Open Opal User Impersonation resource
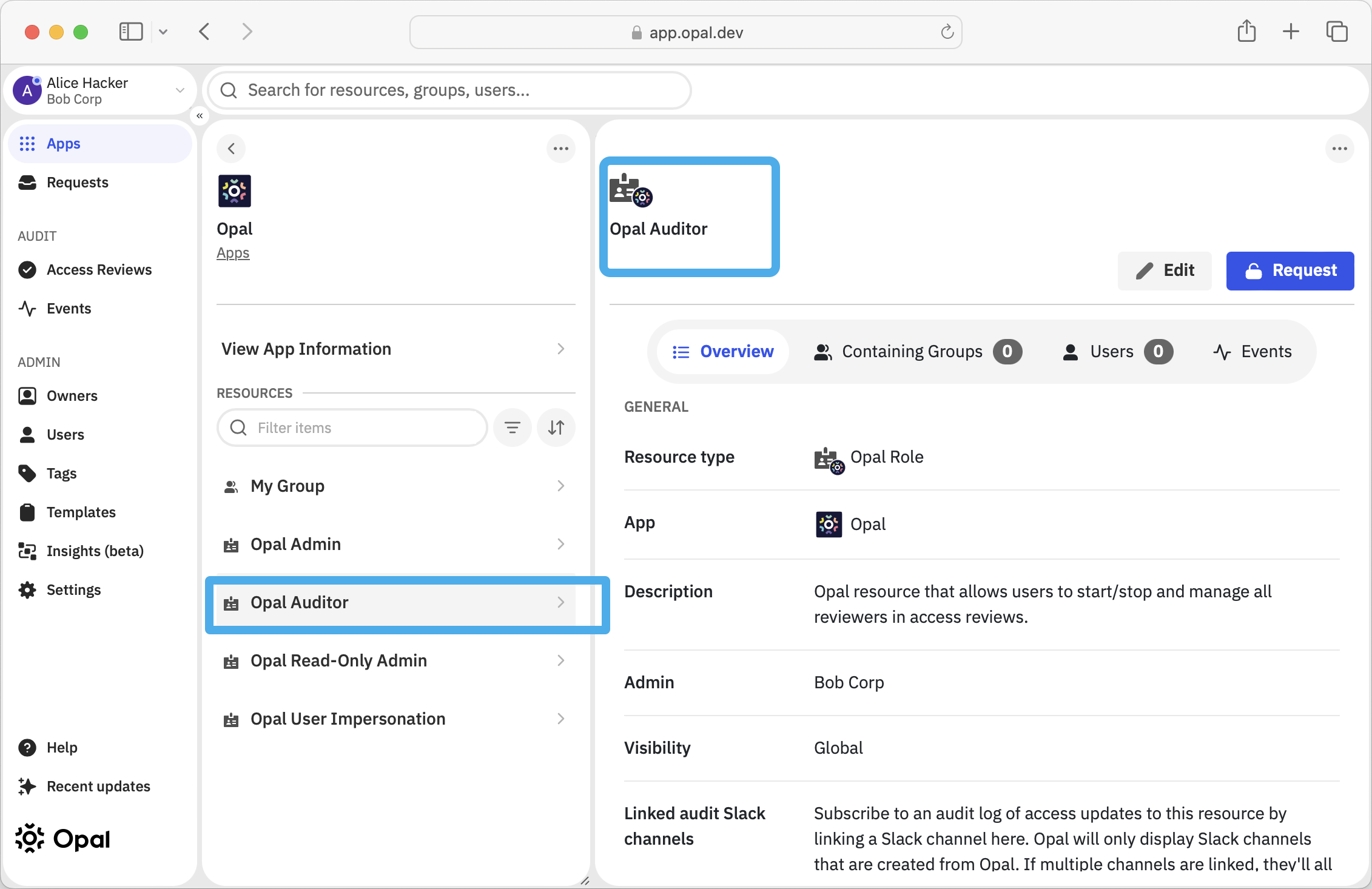Screen dimensions: 1372x889 [x=395, y=719]
